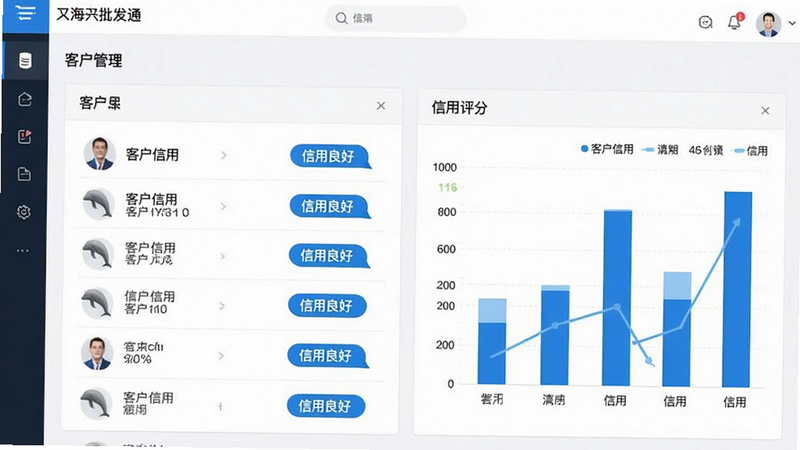Expand chevron on second customer row
The width and height of the screenshot is (800, 450).
coord(223,206)
